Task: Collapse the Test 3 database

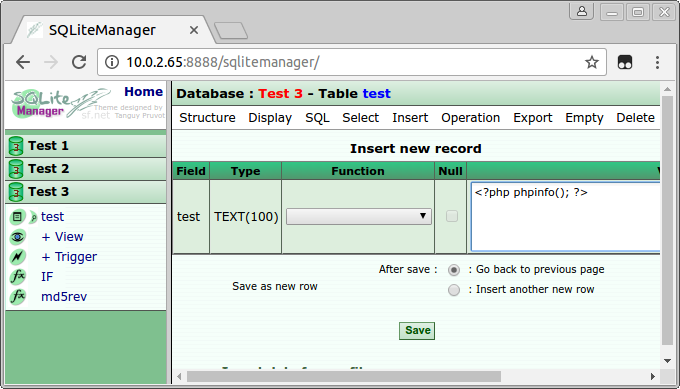Action: [x=49, y=192]
